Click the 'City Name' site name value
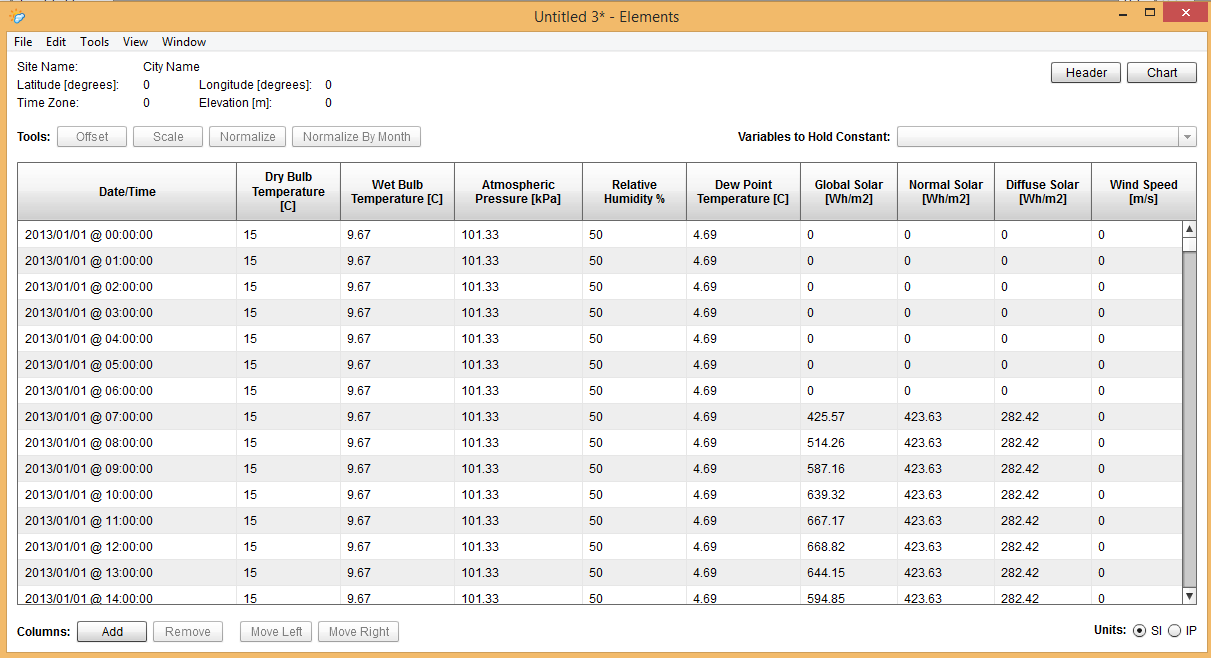The height and width of the screenshot is (658, 1211). click(x=171, y=67)
